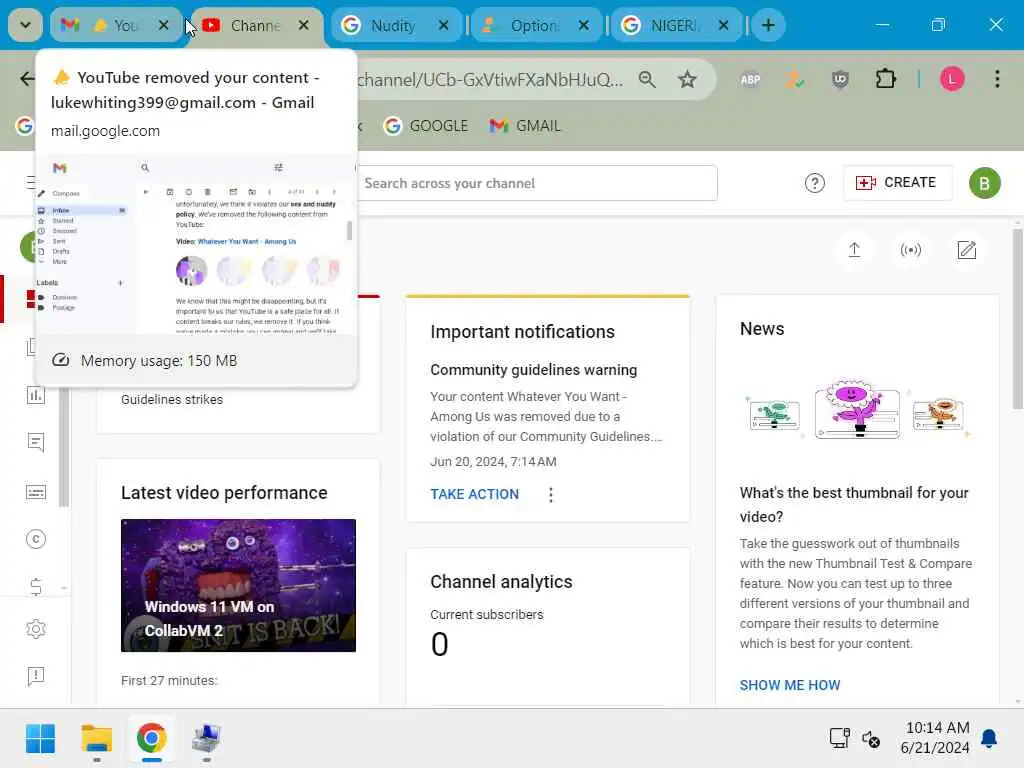Open the notification bell in taskbar
Viewport: 1024px width, 768px height.
(989, 739)
